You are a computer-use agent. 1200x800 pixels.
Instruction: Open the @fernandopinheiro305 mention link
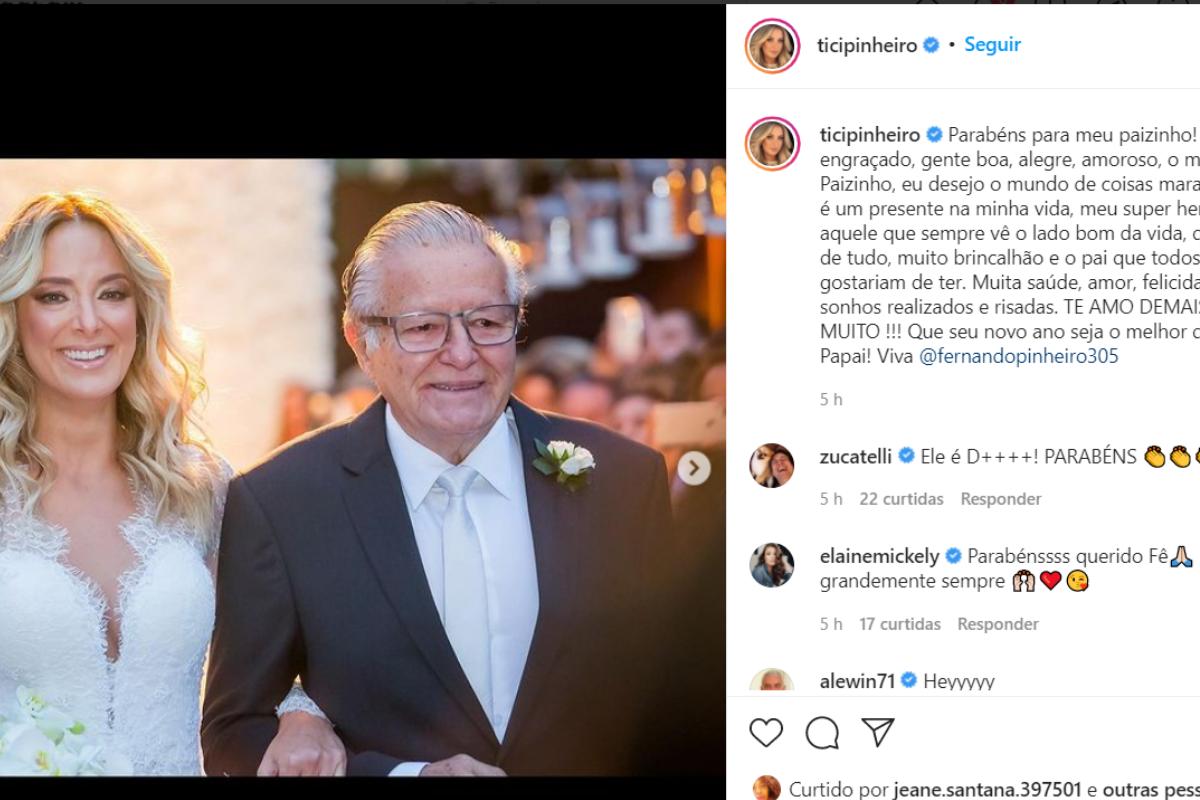point(1018,356)
